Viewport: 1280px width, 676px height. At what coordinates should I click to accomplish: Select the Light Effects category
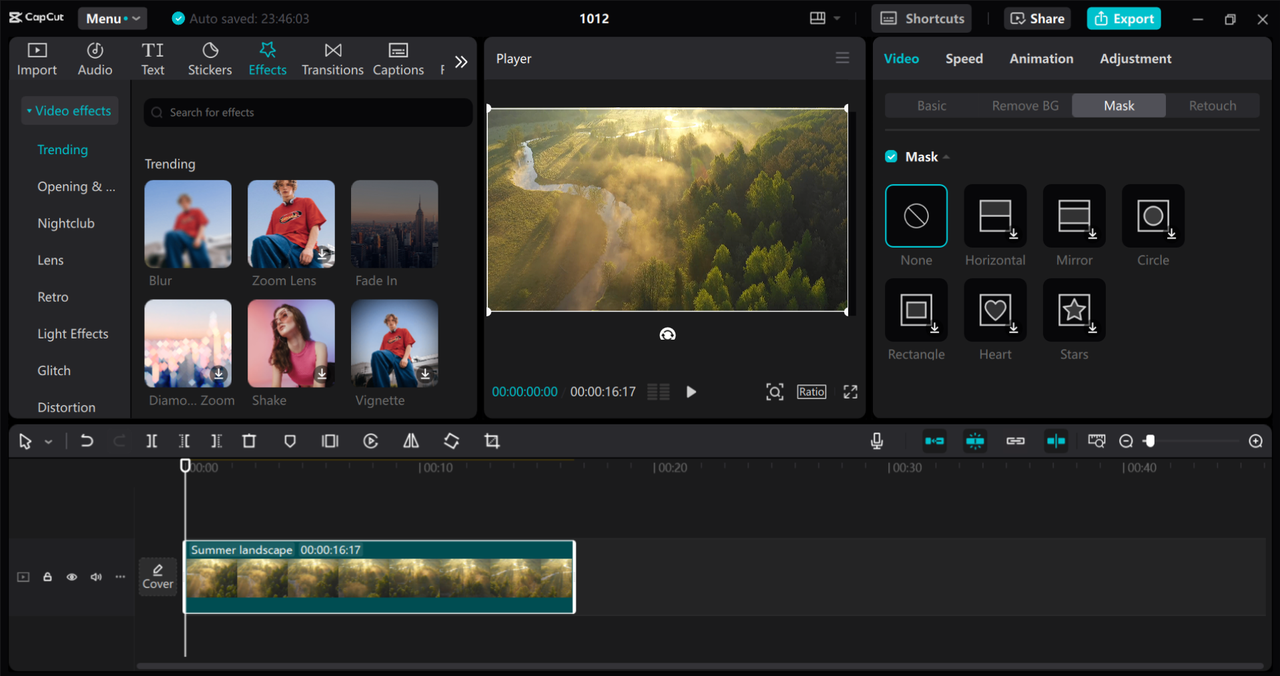73,334
